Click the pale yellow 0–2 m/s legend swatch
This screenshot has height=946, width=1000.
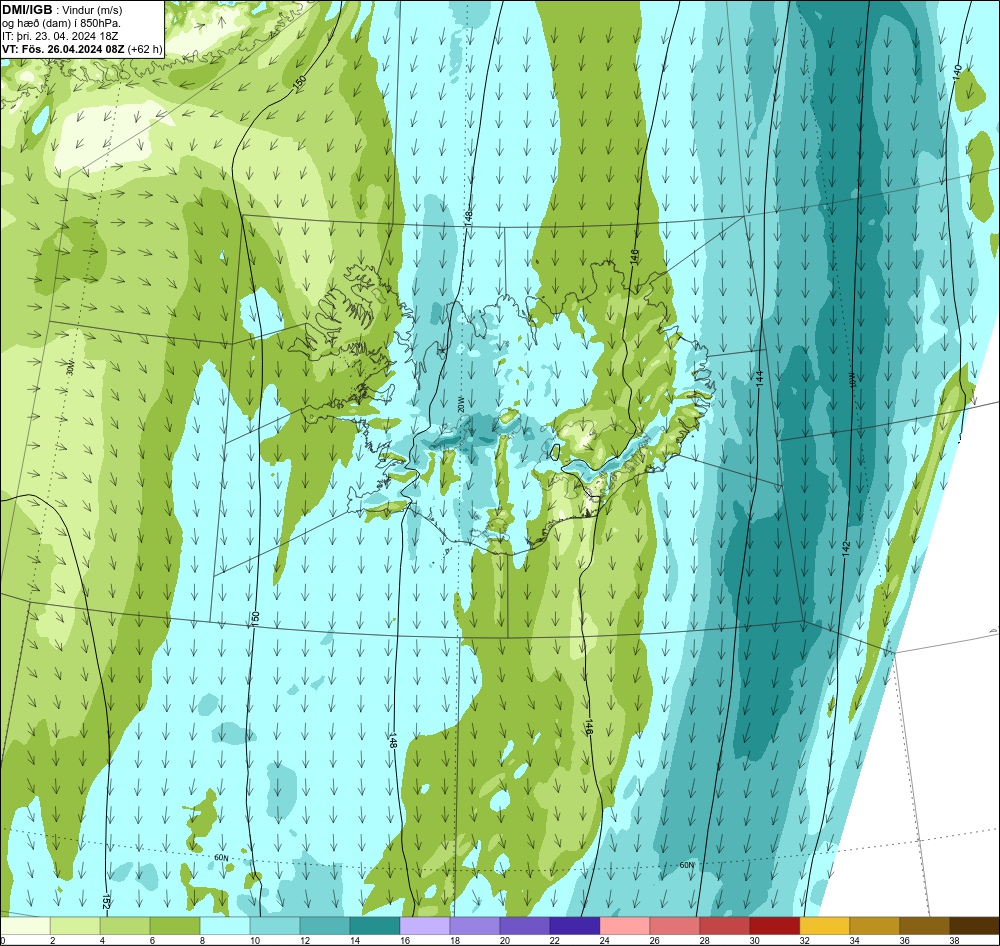tap(26, 926)
